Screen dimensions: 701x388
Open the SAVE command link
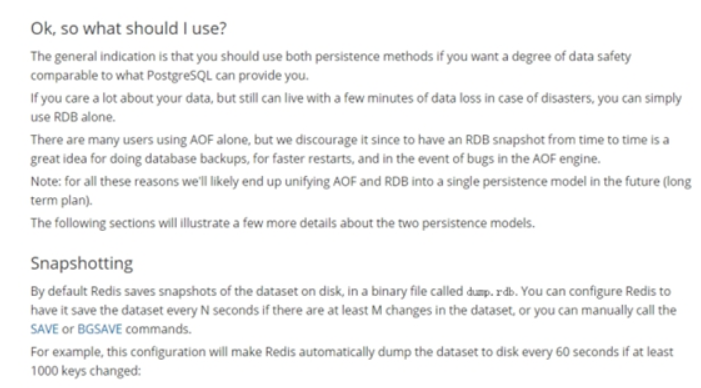pyautogui.click(x=44, y=329)
